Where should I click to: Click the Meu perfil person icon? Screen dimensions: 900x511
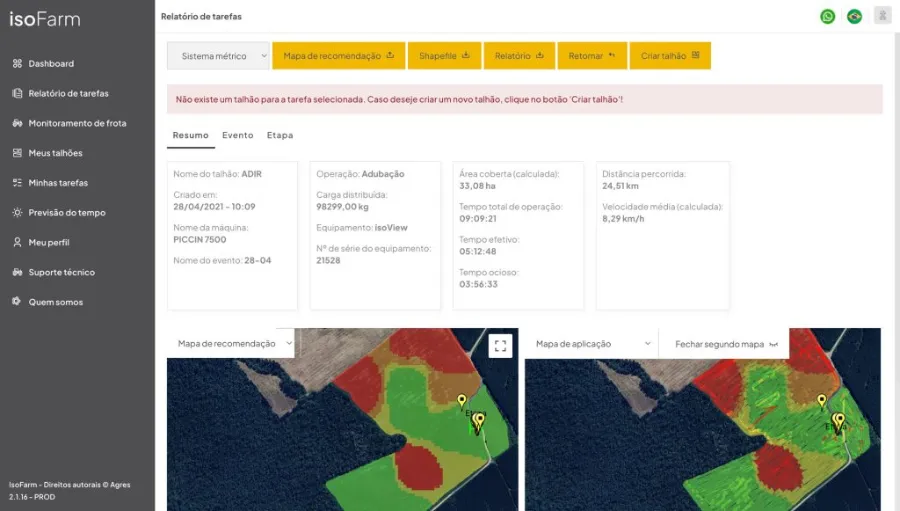pos(17,242)
